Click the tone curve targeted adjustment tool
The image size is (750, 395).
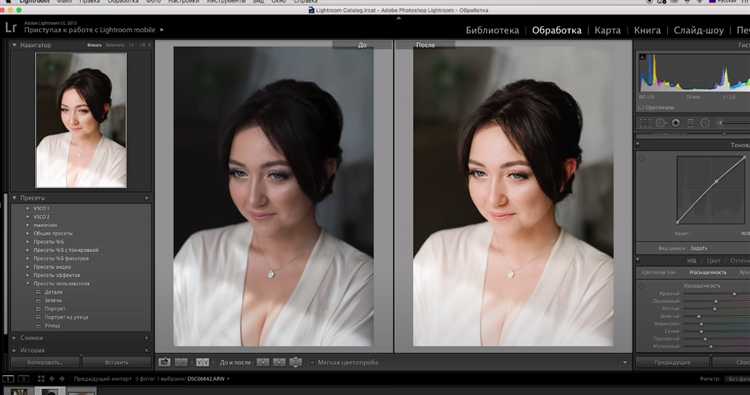click(x=642, y=159)
